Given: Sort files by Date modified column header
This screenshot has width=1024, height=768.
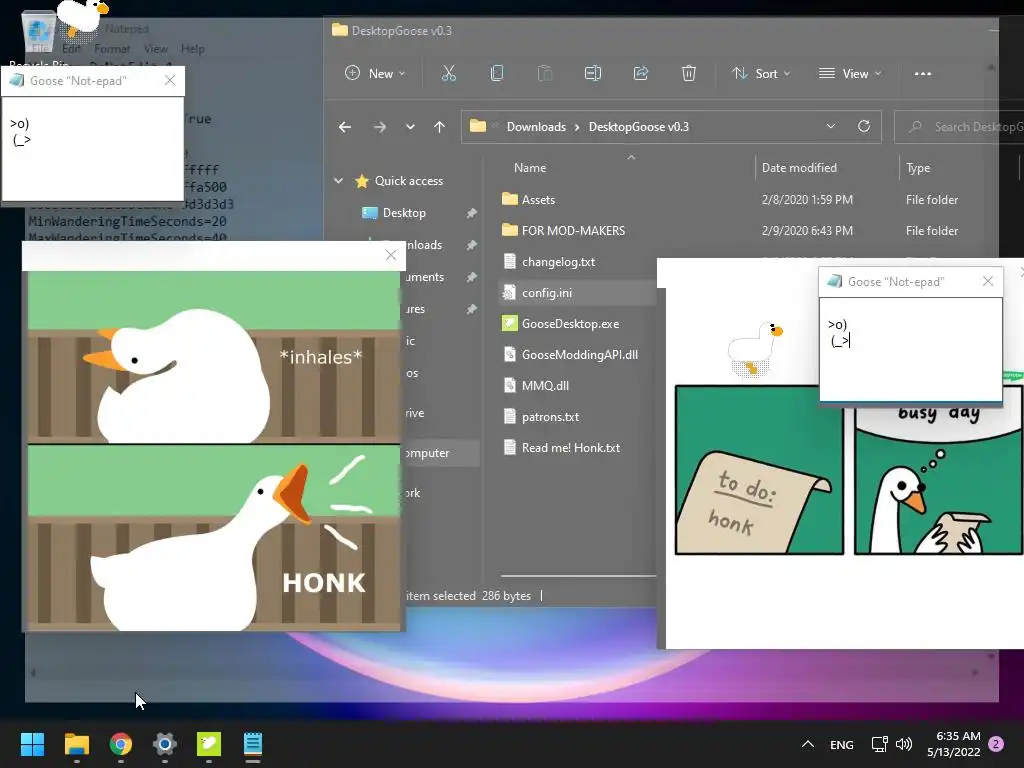Looking at the screenshot, I should click(799, 168).
